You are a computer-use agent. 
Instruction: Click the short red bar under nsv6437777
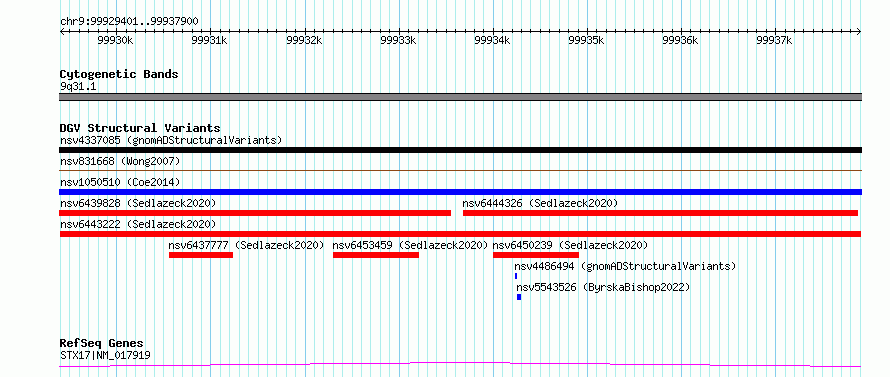pos(201,255)
